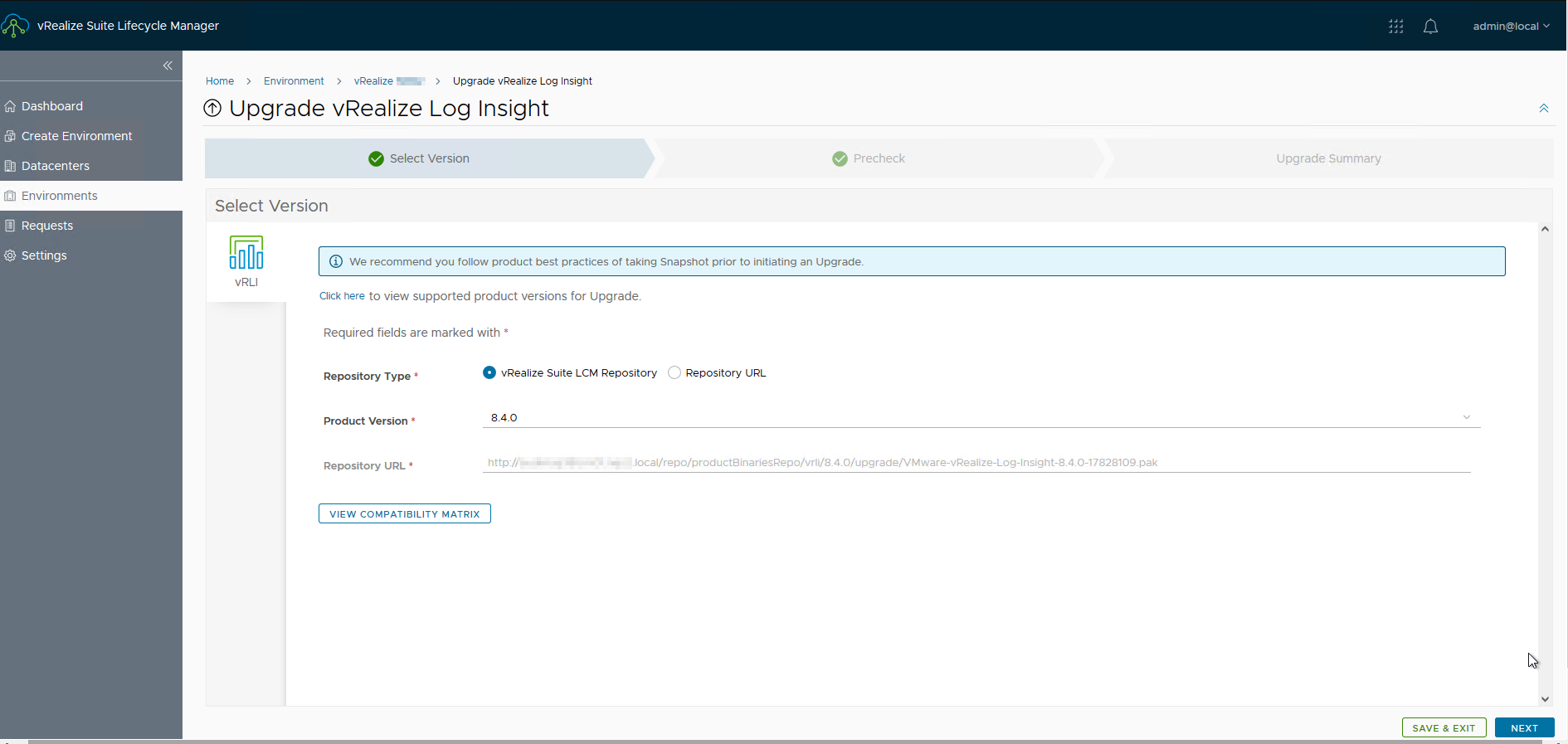Viewport: 1568px width, 744px height.
Task: Click the Environments icon in the sidebar
Action: coord(10,196)
